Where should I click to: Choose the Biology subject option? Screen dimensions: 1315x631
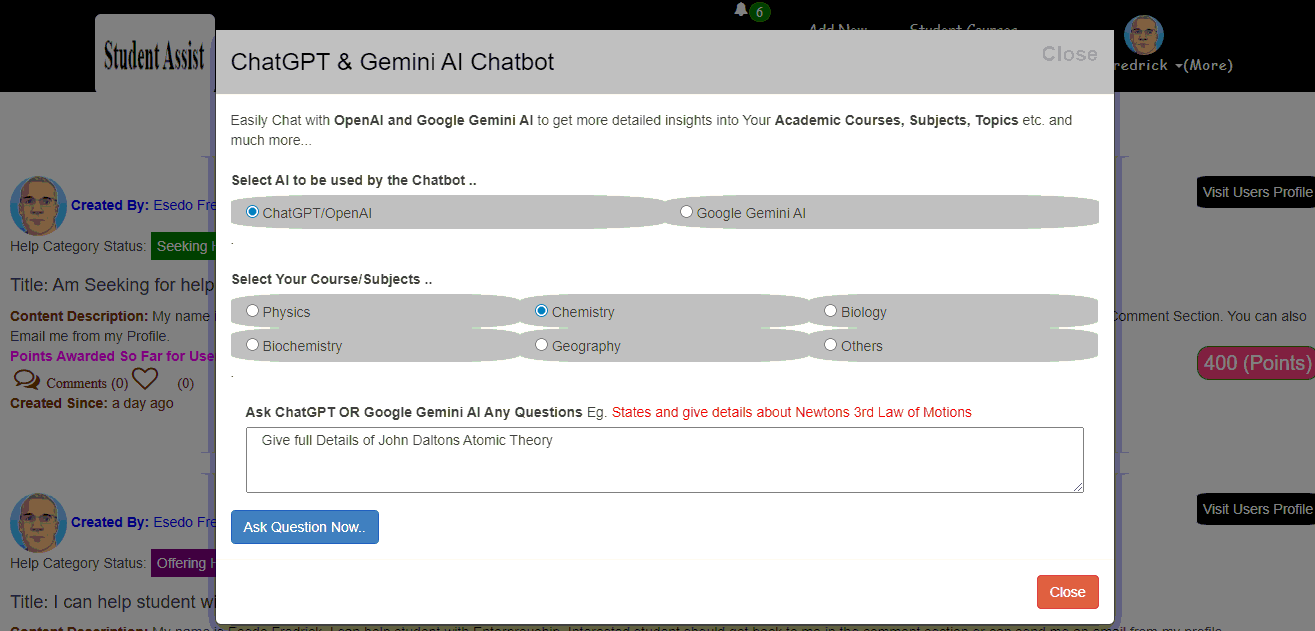tap(831, 311)
